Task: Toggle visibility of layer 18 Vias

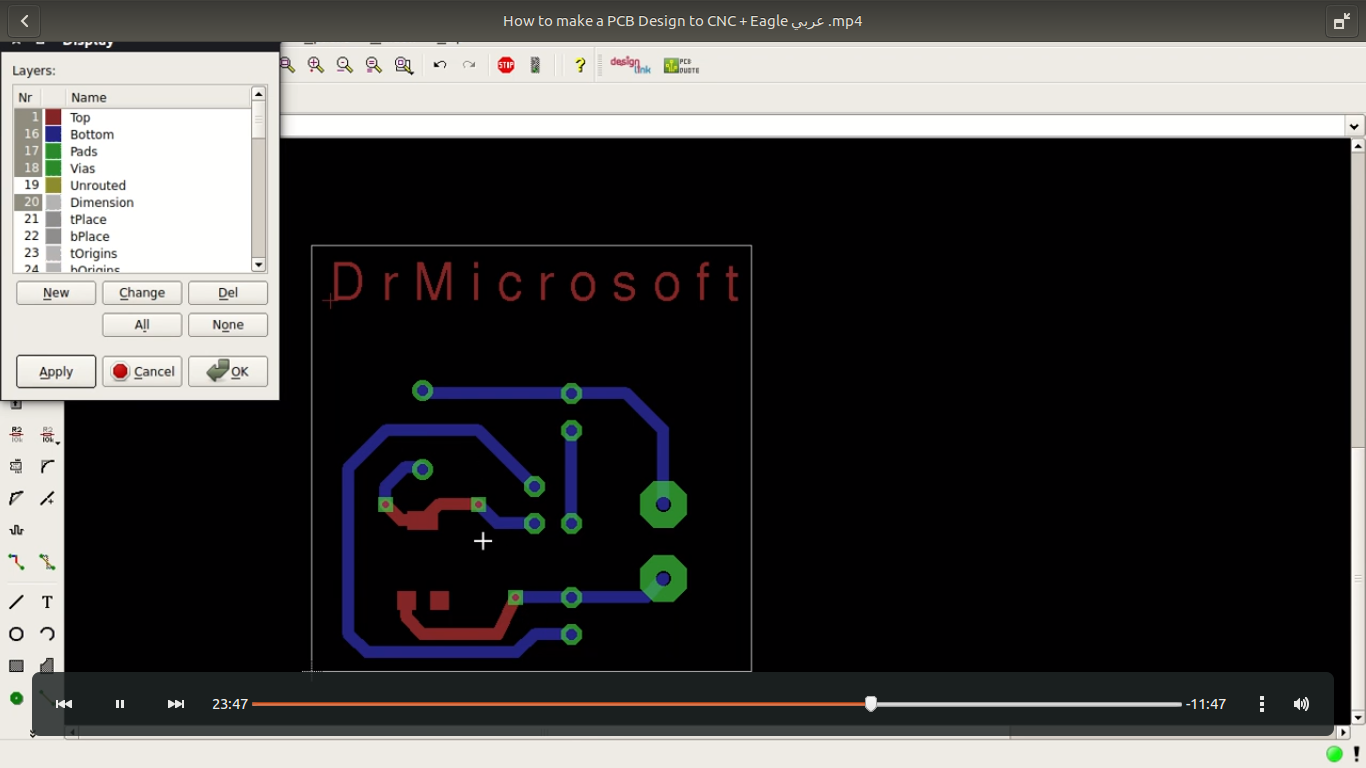Action: pos(28,168)
